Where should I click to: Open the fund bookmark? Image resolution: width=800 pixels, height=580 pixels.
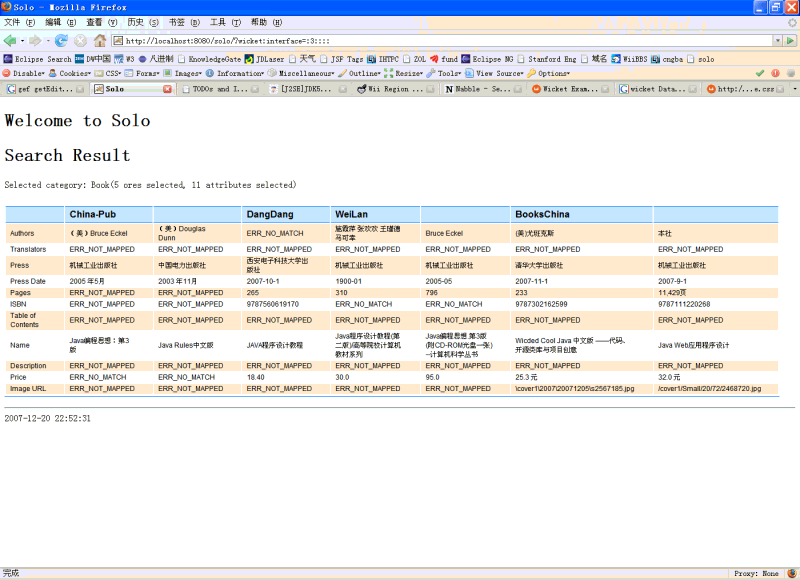point(444,59)
